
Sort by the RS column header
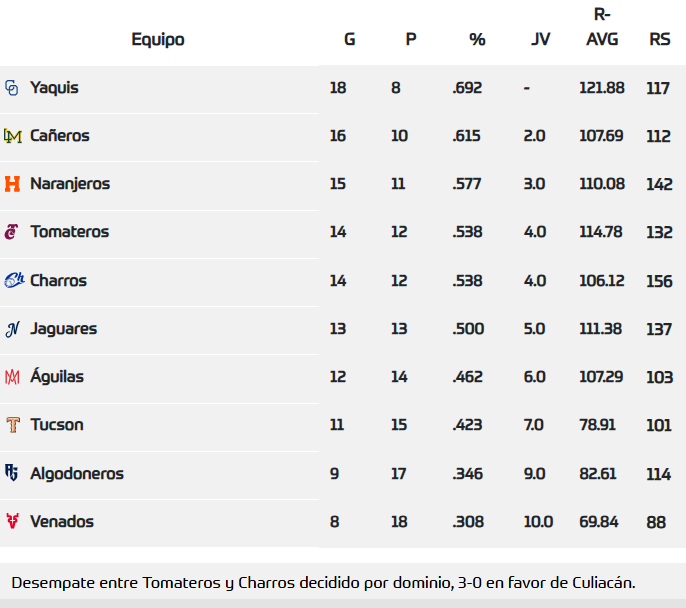click(x=660, y=40)
